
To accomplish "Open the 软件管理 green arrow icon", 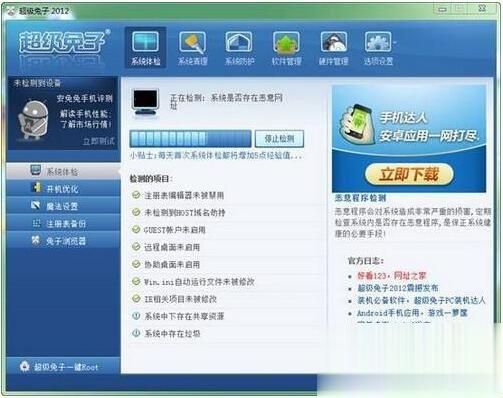I will click(286, 42).
